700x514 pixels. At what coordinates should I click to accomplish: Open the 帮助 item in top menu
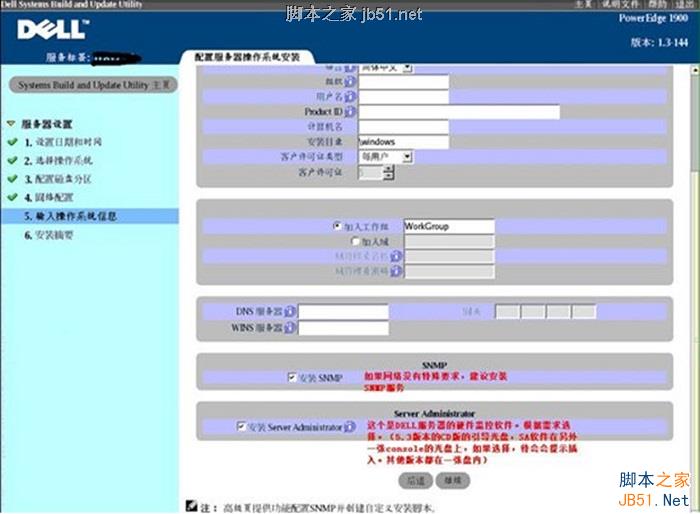[x=657, y=4]
